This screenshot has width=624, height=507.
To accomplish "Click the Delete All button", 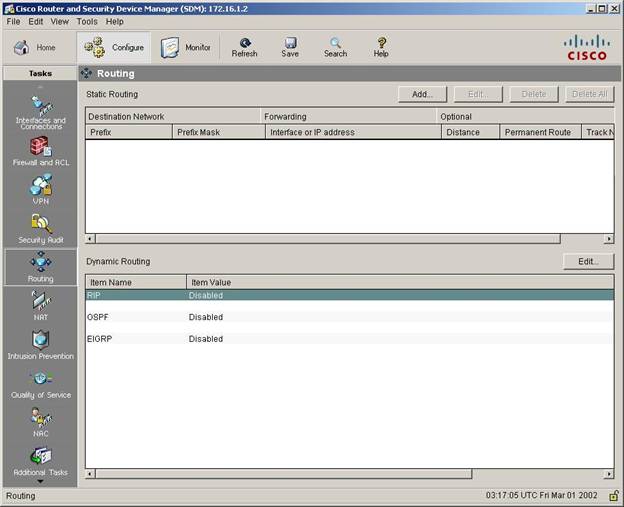I will point(589,94).
